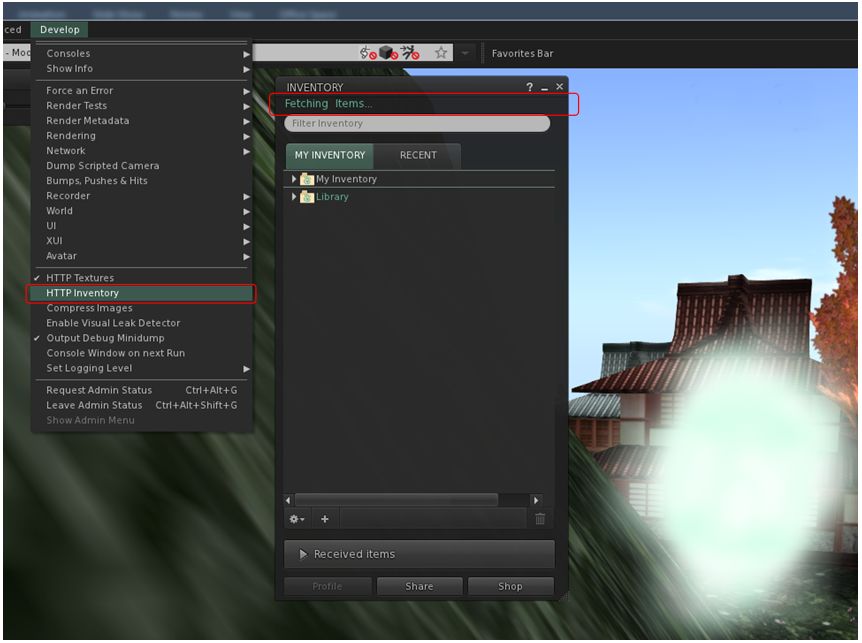Click the no-push status icon
This screenshot has width=862, height=643.
point(410,53)
